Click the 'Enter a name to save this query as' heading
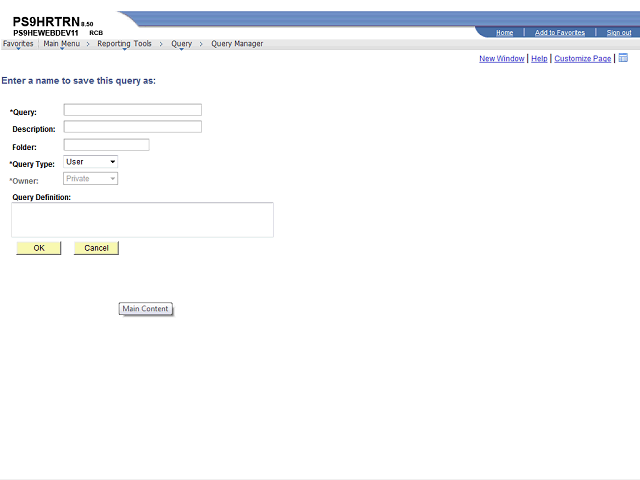 [x=78, y=81]
